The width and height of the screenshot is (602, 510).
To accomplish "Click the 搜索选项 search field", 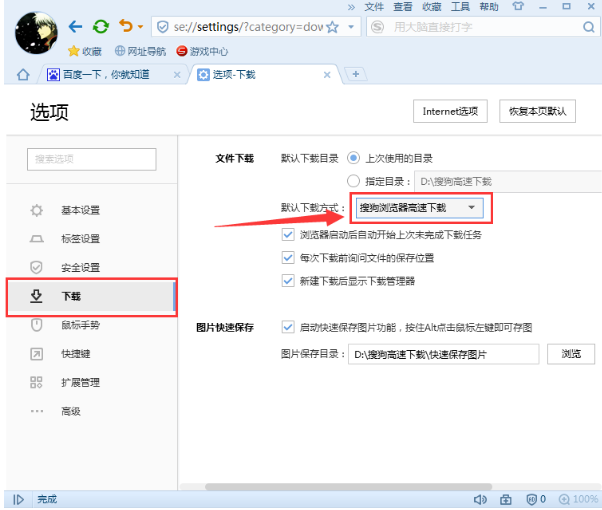I will click(92, 159).
